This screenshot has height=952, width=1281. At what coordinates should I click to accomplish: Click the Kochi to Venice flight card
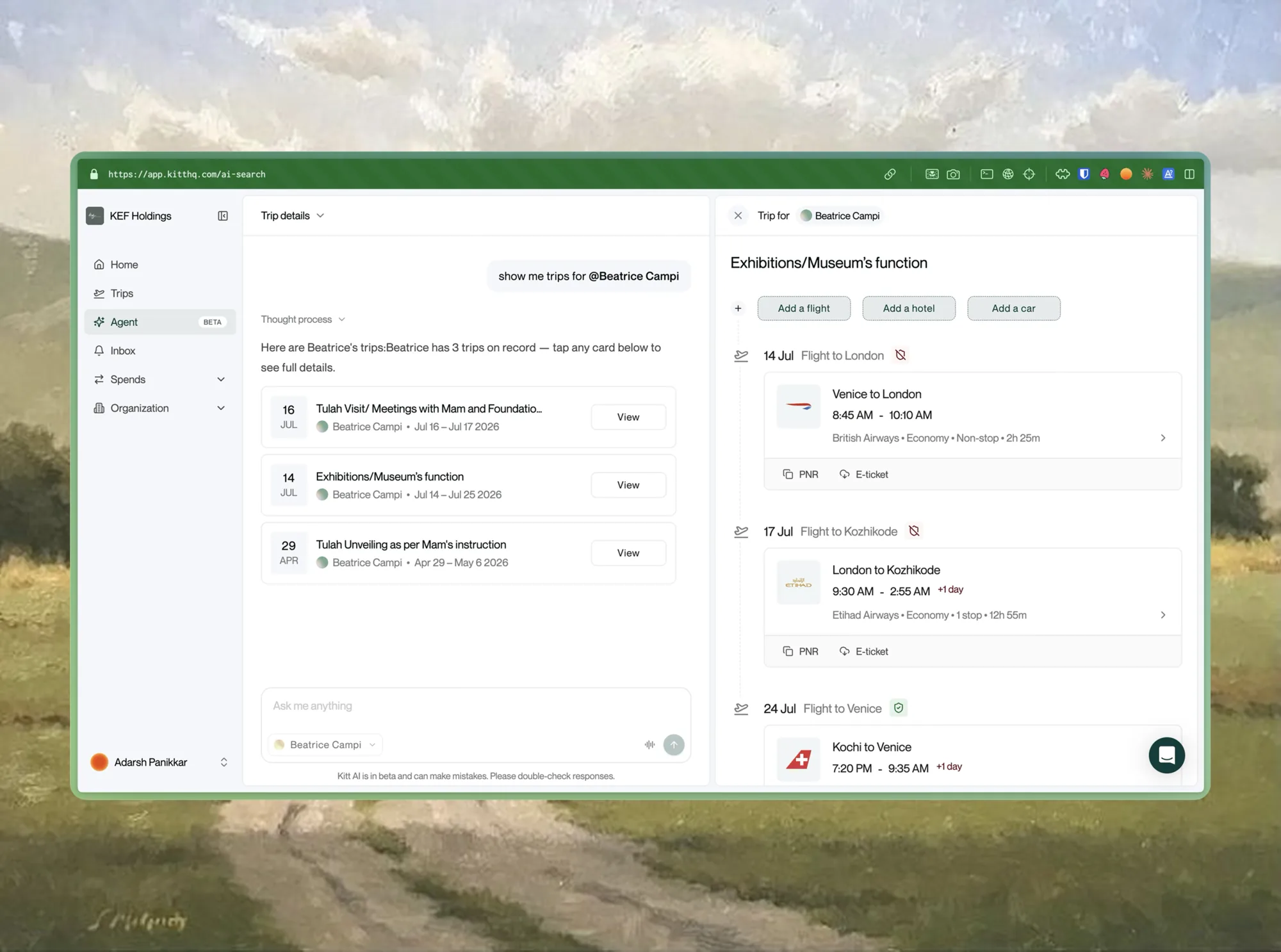[x=972, y=756]
